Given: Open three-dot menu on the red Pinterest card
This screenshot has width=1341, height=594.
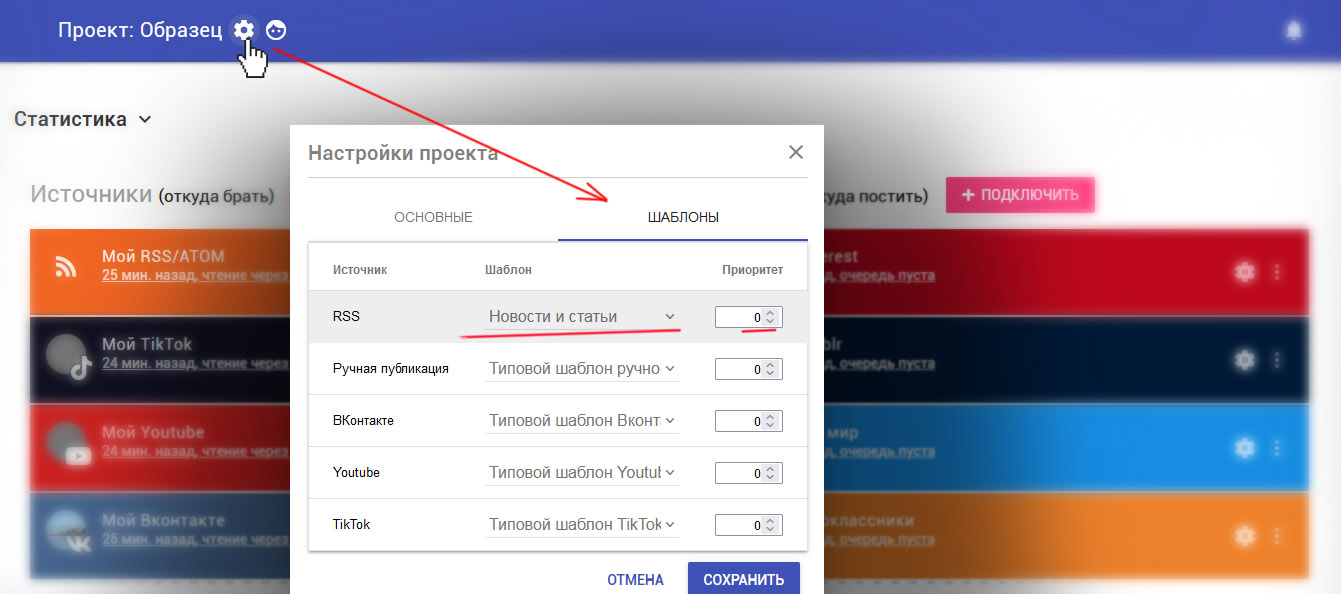Looking at the screenshot, I should pyautogui.click(x=1276, y=271).
